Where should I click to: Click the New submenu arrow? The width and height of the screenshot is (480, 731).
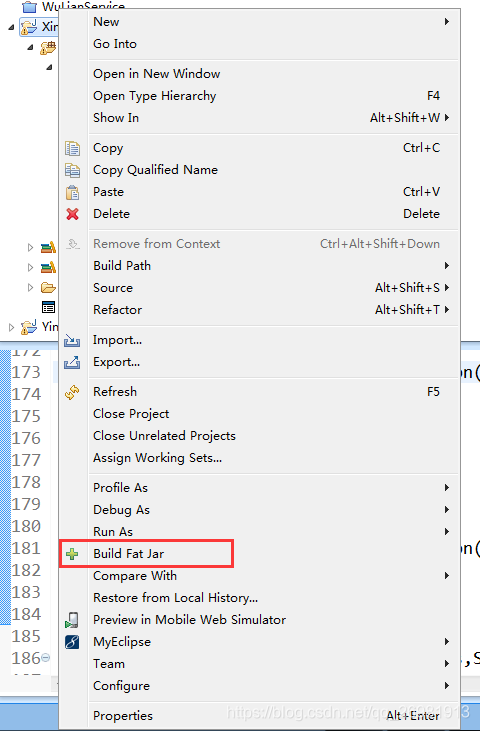point(447,21)
